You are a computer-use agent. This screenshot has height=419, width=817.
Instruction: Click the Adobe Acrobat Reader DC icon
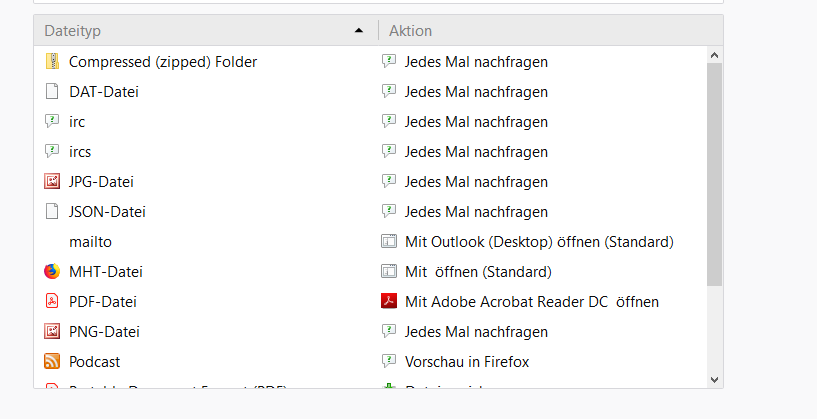coord(389,302)
